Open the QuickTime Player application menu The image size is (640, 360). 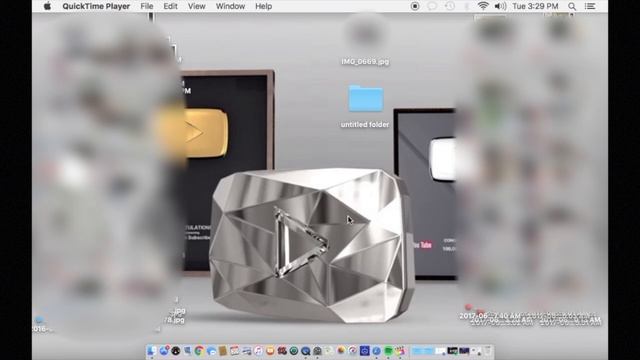96,6
